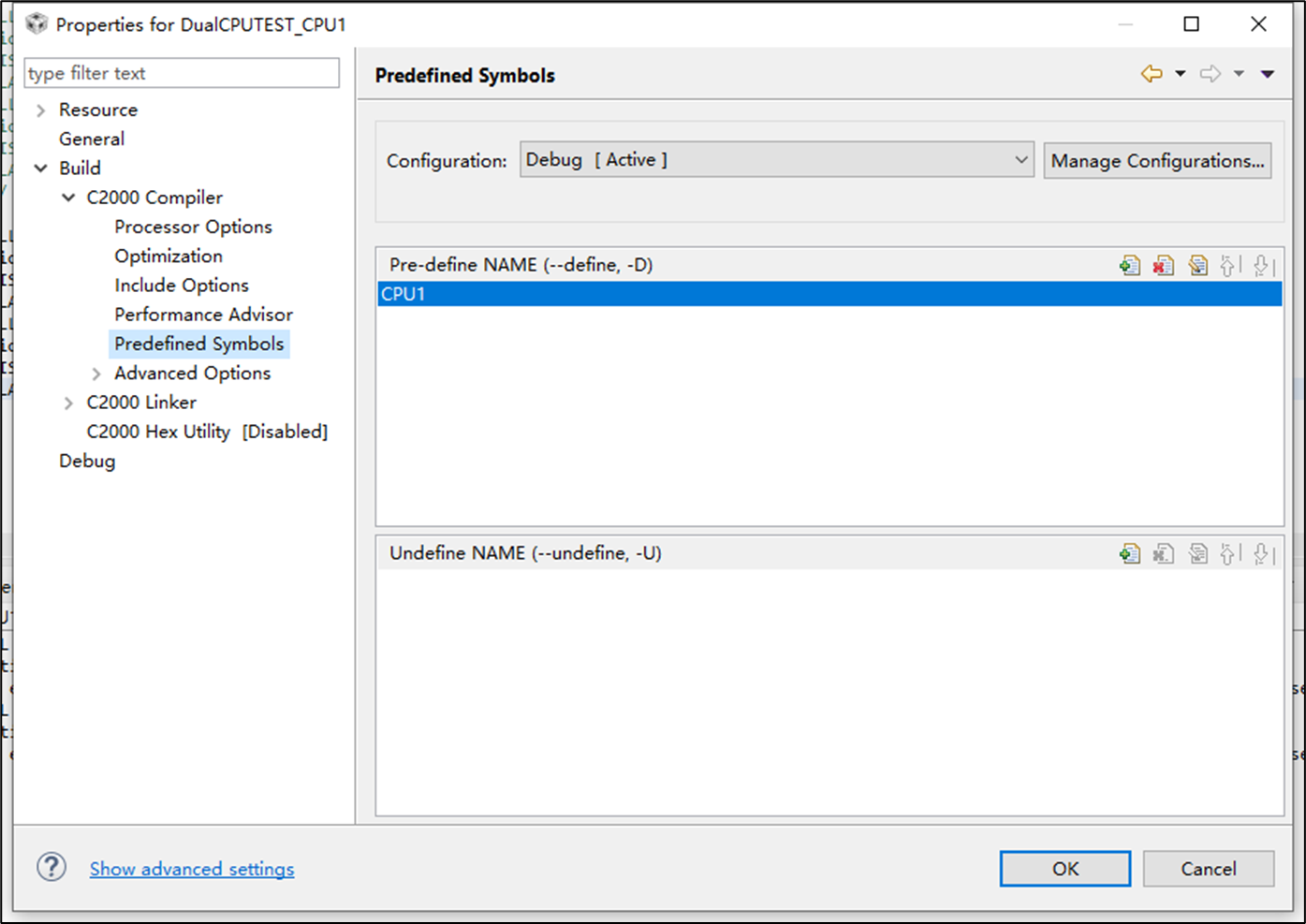The image size is (1306, 924).
Task: Delete selected pre-define NAME entry
Action: [1164, 265]
